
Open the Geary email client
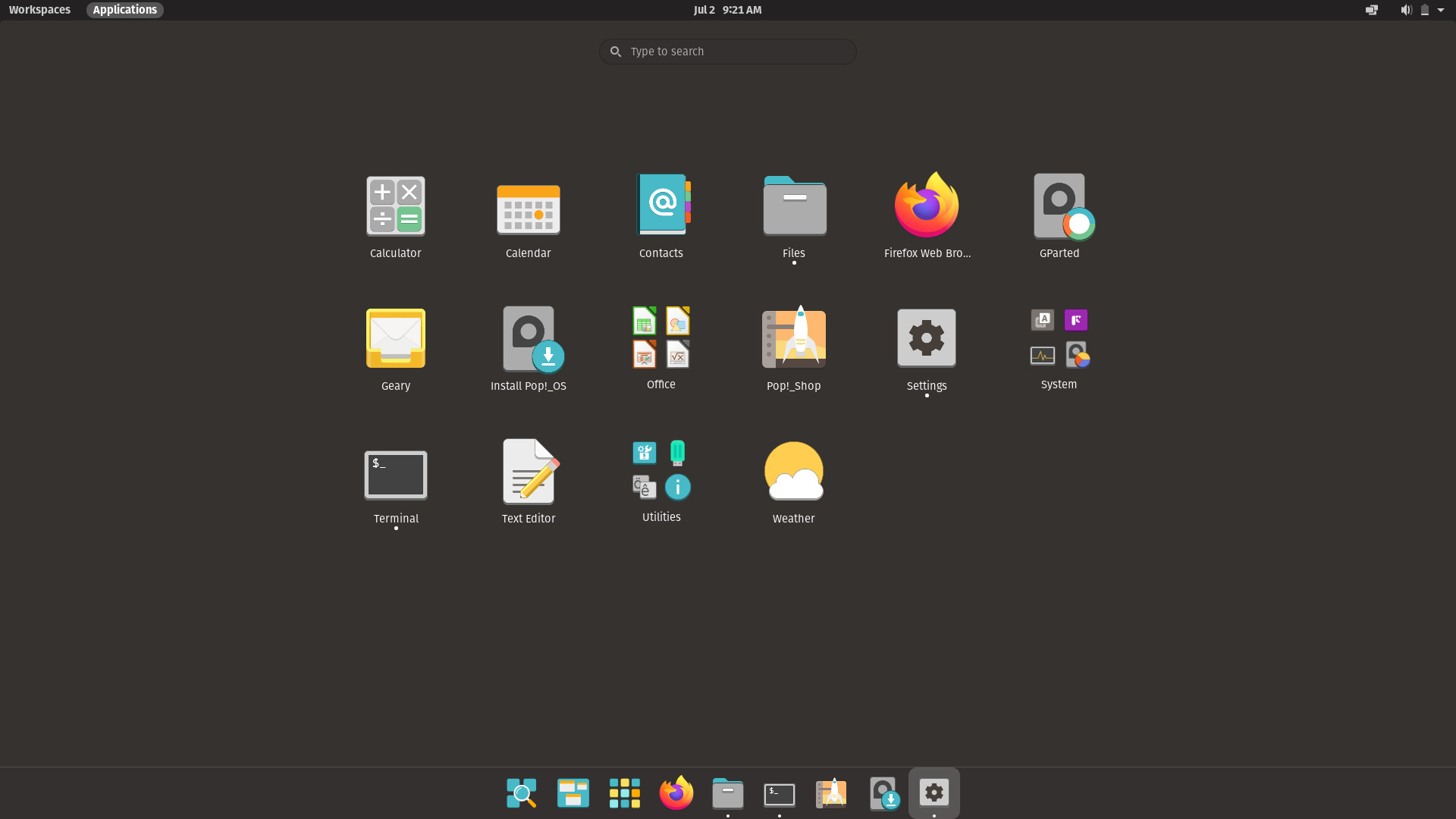[x=395, y=338]
